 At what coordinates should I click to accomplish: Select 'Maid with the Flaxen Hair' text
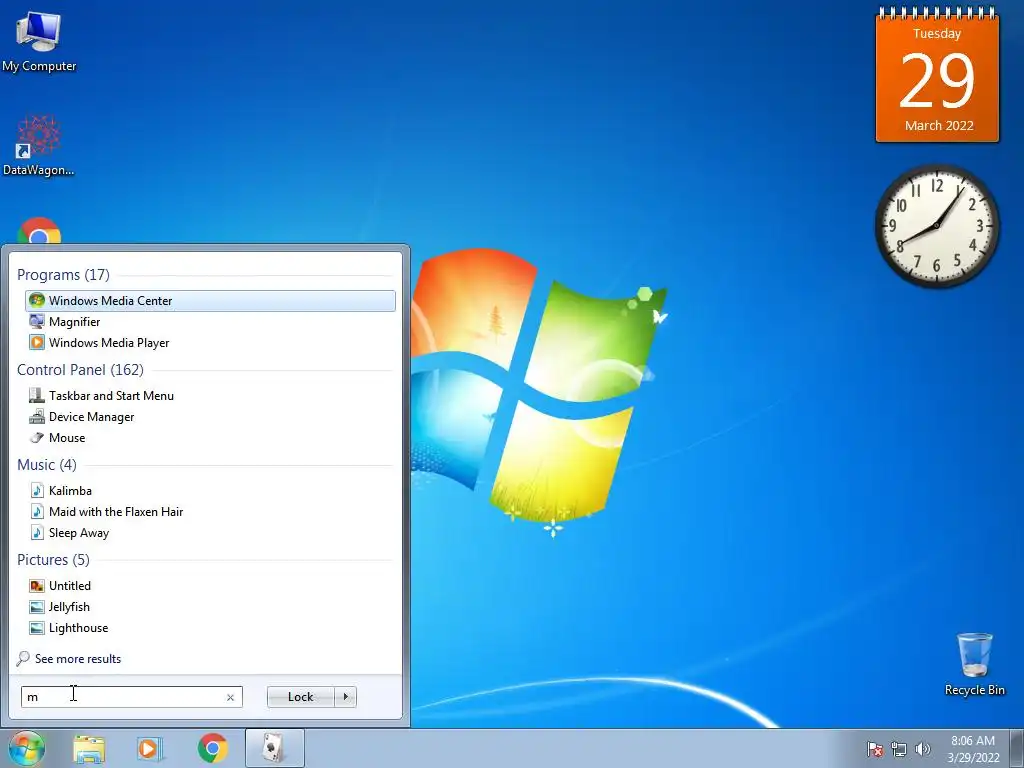pos(116,511)
